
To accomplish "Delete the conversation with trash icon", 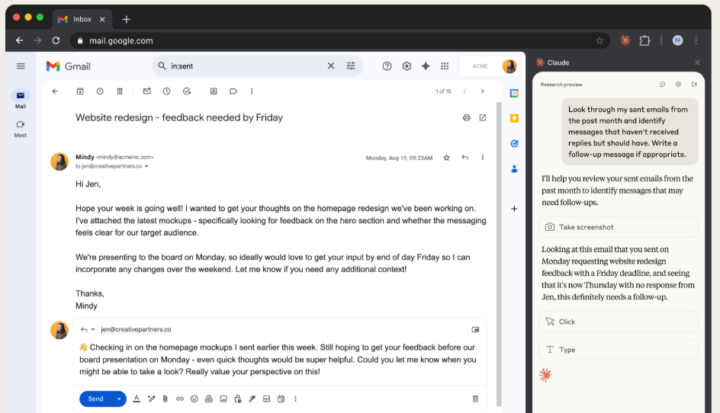I will (119, 91).
